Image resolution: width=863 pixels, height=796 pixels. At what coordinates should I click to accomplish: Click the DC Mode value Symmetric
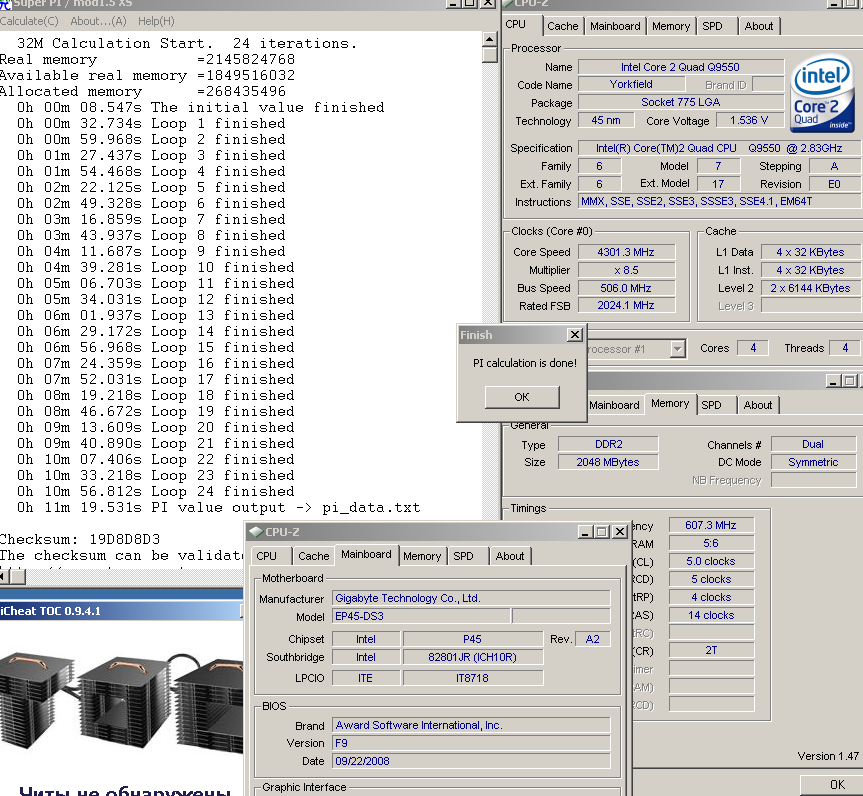click(813, 462)
